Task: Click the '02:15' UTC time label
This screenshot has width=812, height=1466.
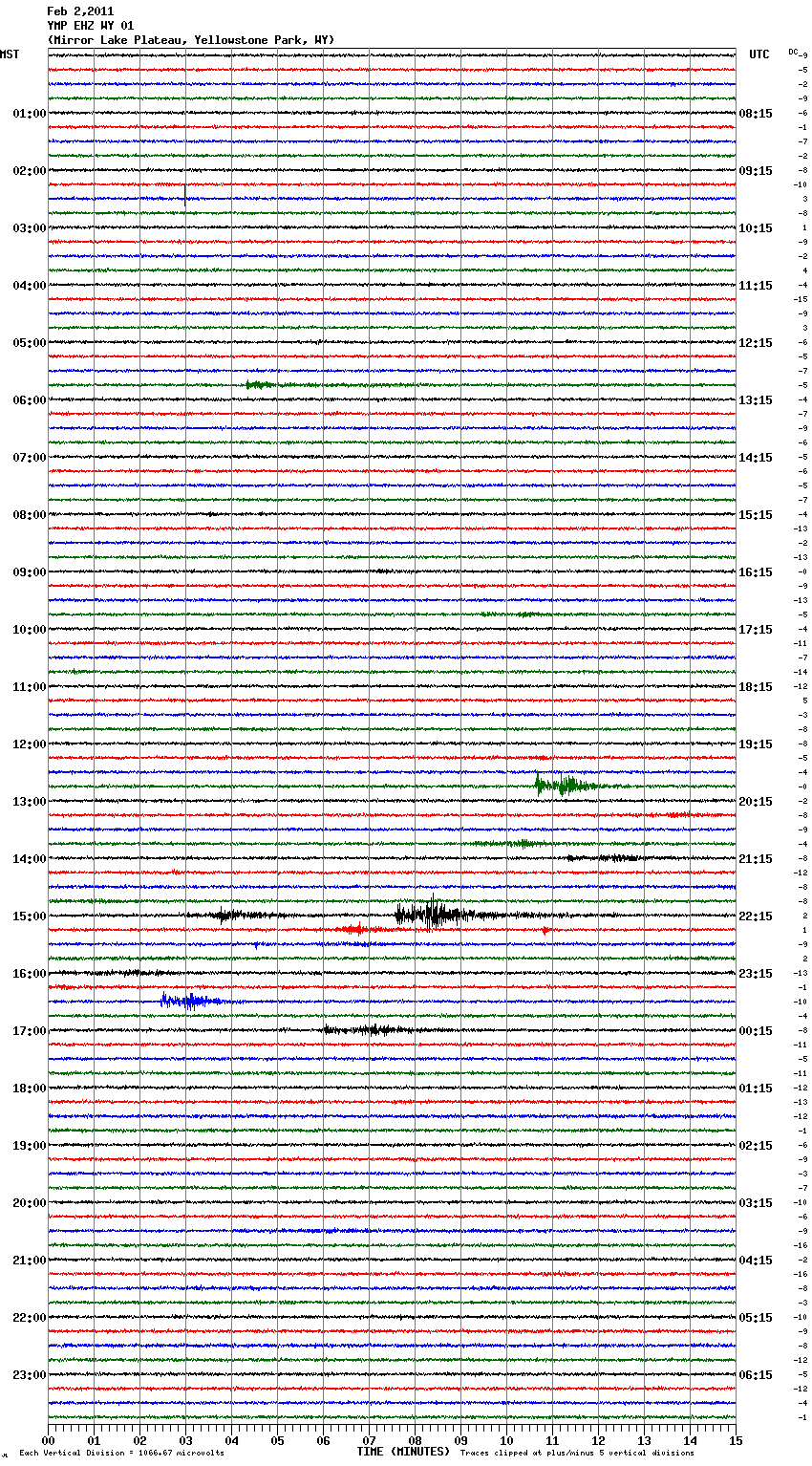Action: (756, 1146)
